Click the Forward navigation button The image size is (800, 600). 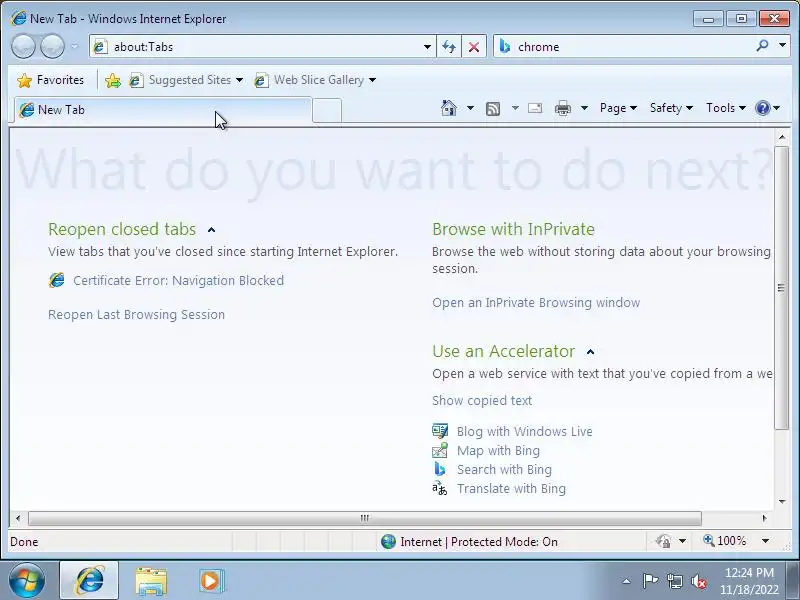coord(52,46)
